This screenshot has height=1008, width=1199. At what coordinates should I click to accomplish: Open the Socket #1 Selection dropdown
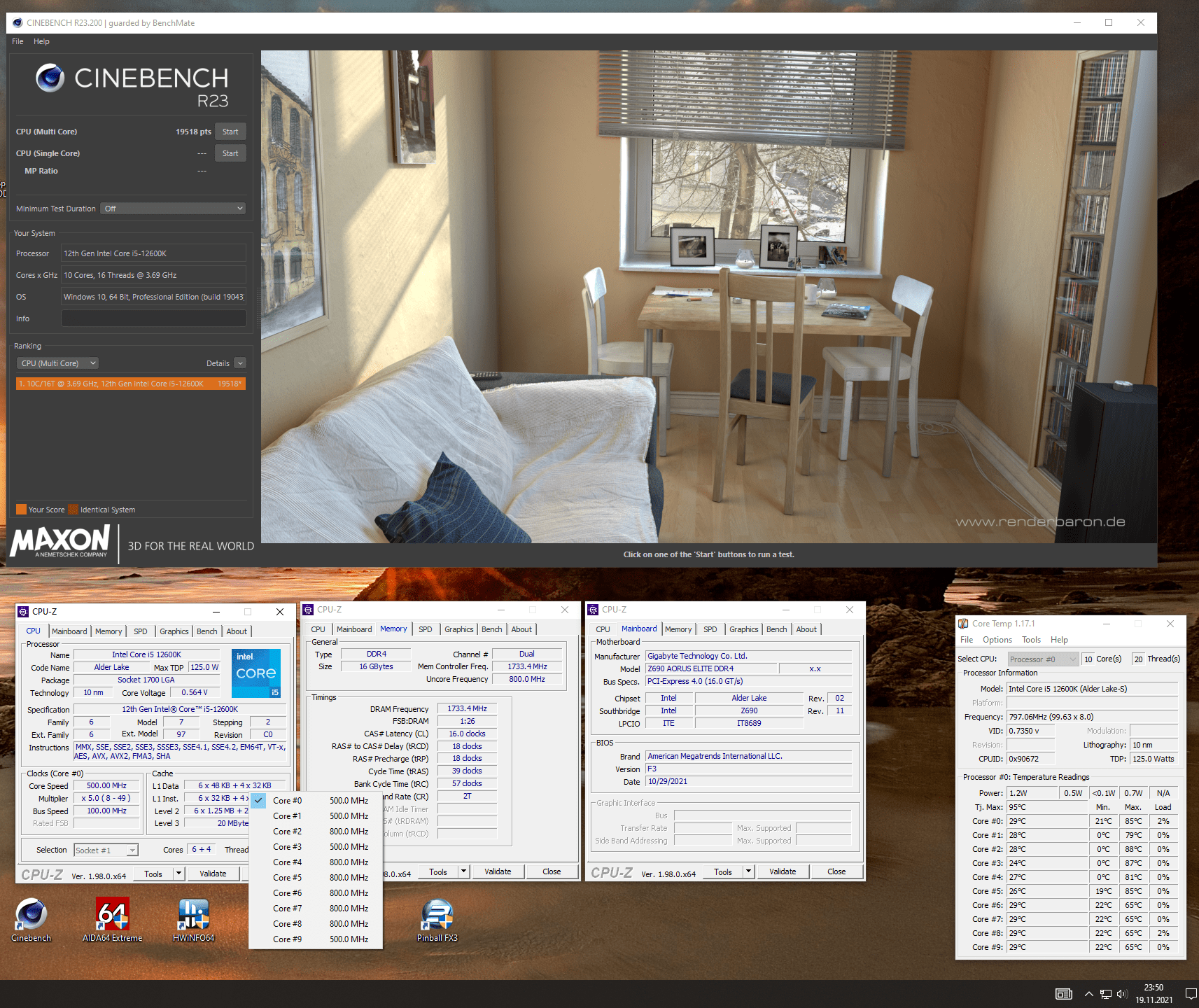106,850
